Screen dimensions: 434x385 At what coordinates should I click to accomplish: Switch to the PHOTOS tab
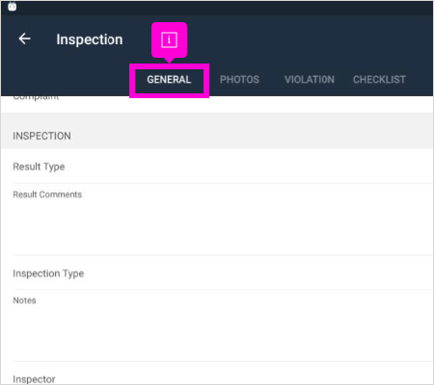239,80
